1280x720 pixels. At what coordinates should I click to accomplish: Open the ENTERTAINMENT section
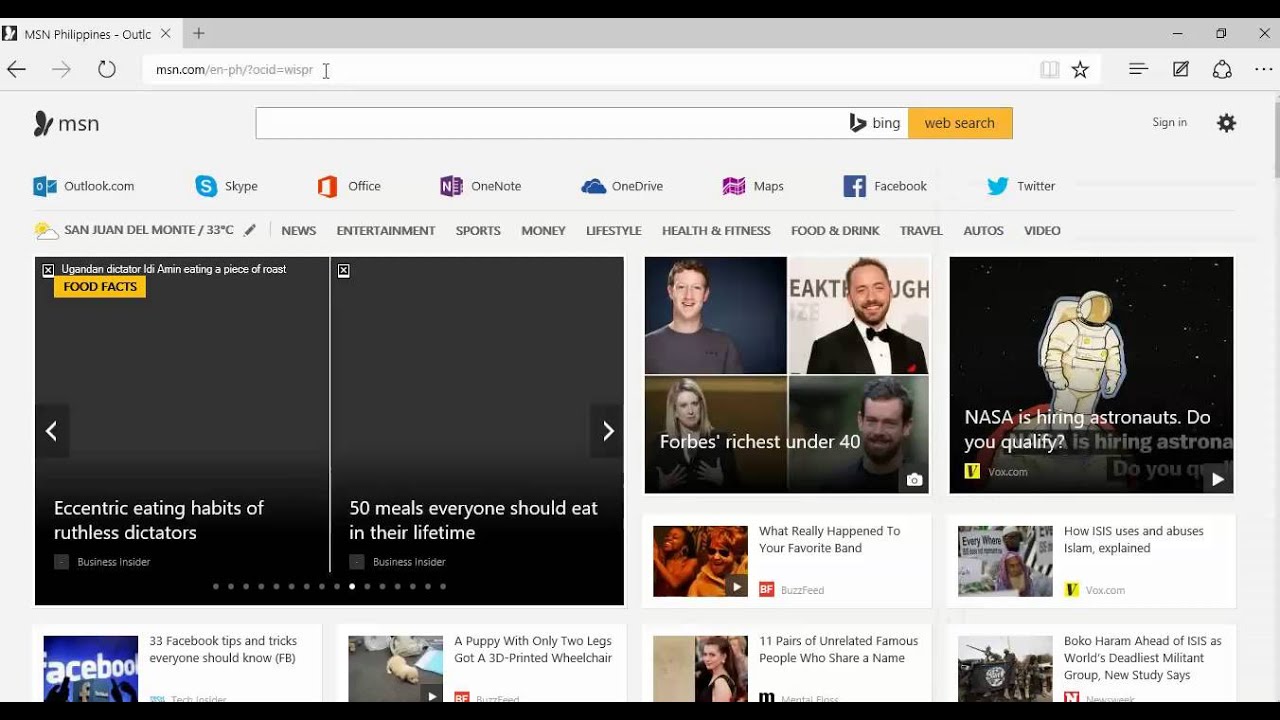386,230
